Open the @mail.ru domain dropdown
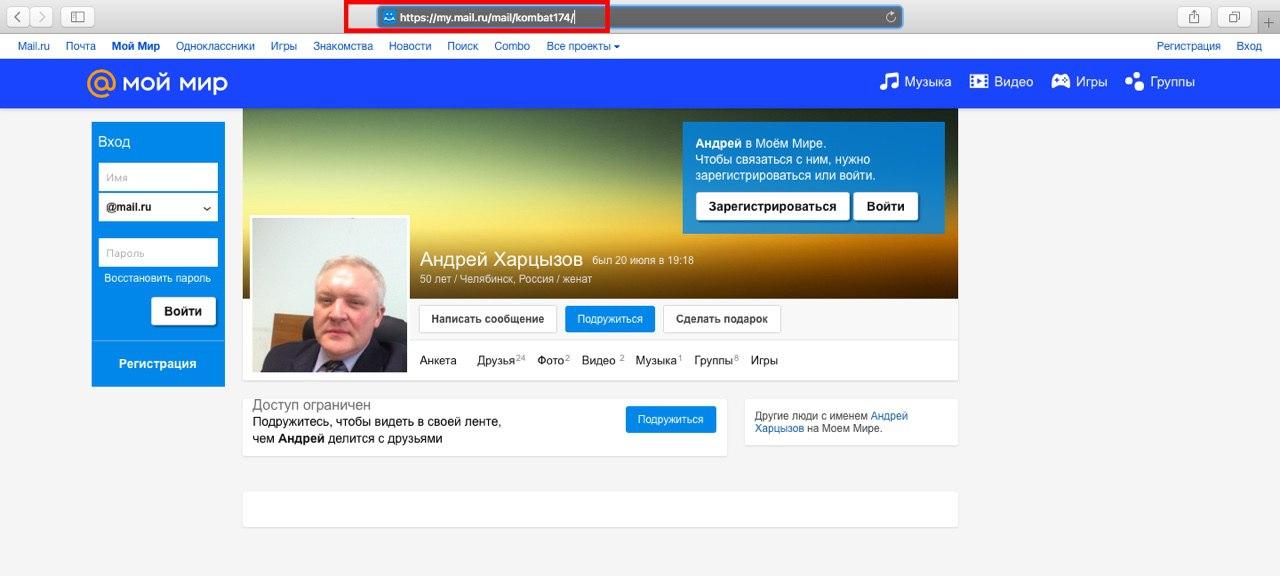Screen dimensions: 1280x576 click(x=158, y=207)
